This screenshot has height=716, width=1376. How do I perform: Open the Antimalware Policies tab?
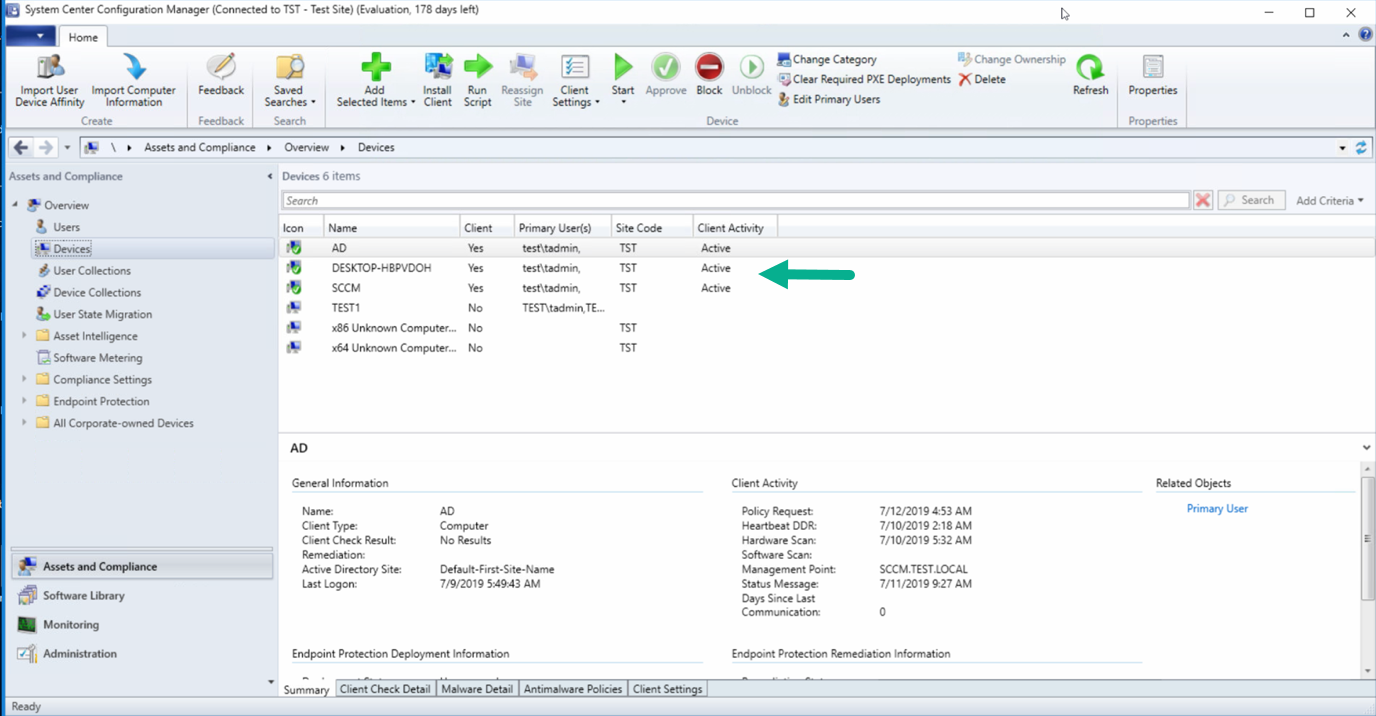pyautogui.click(x=573, y=689)
